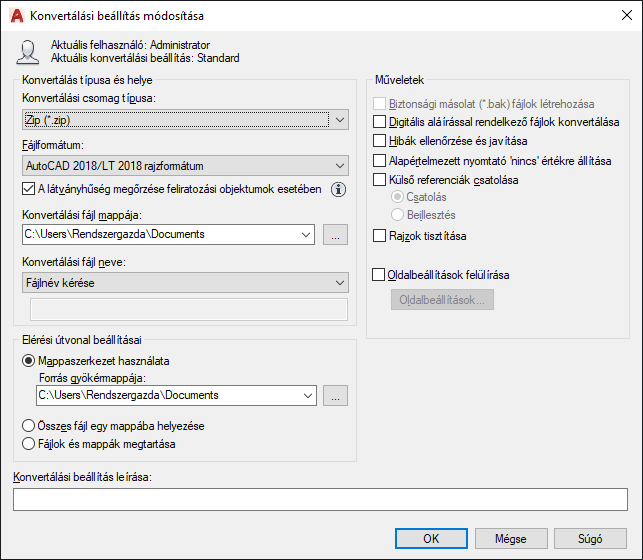Open help with Súgó button

[590, 538]
